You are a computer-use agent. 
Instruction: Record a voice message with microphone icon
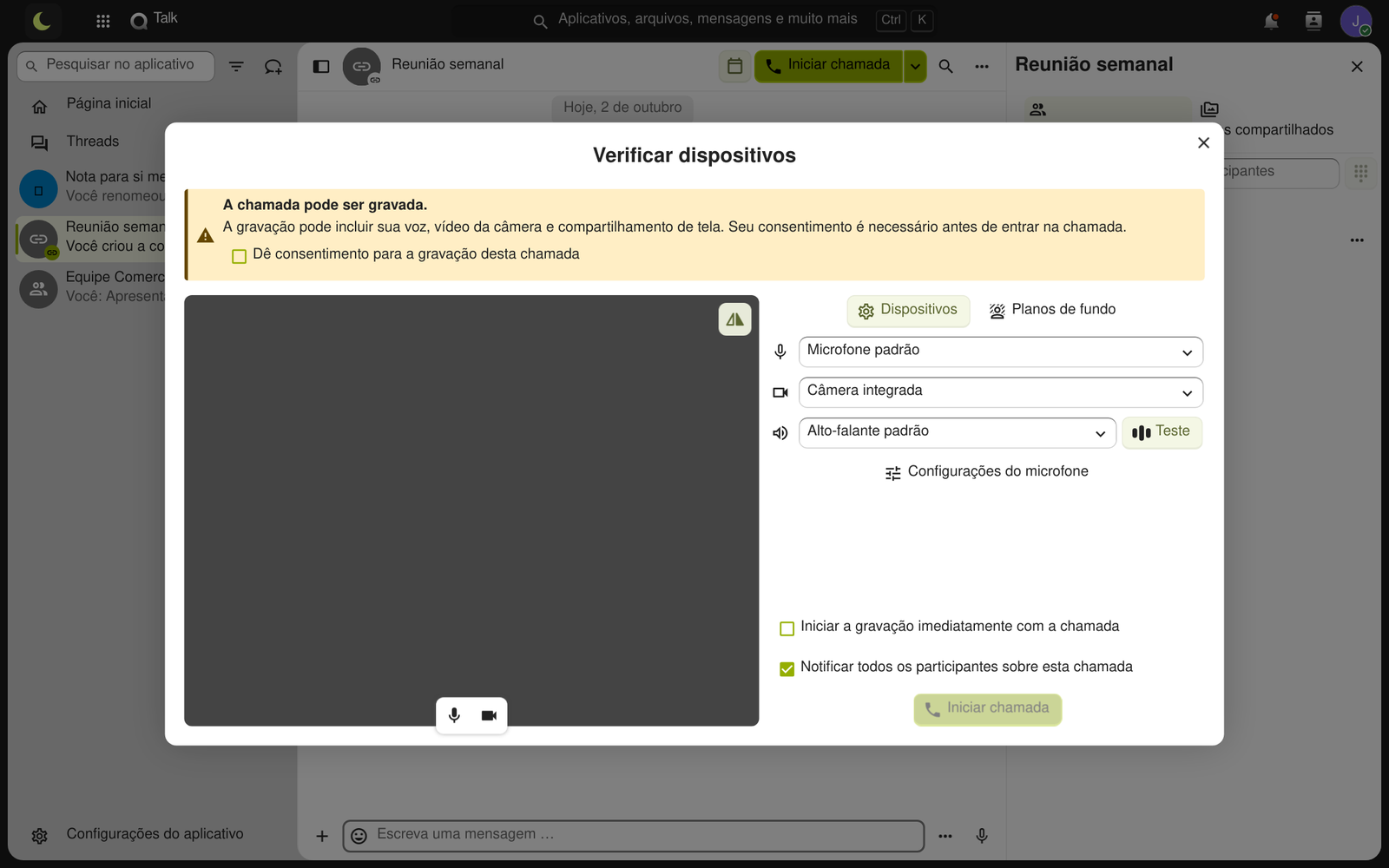tap(982, 836)
